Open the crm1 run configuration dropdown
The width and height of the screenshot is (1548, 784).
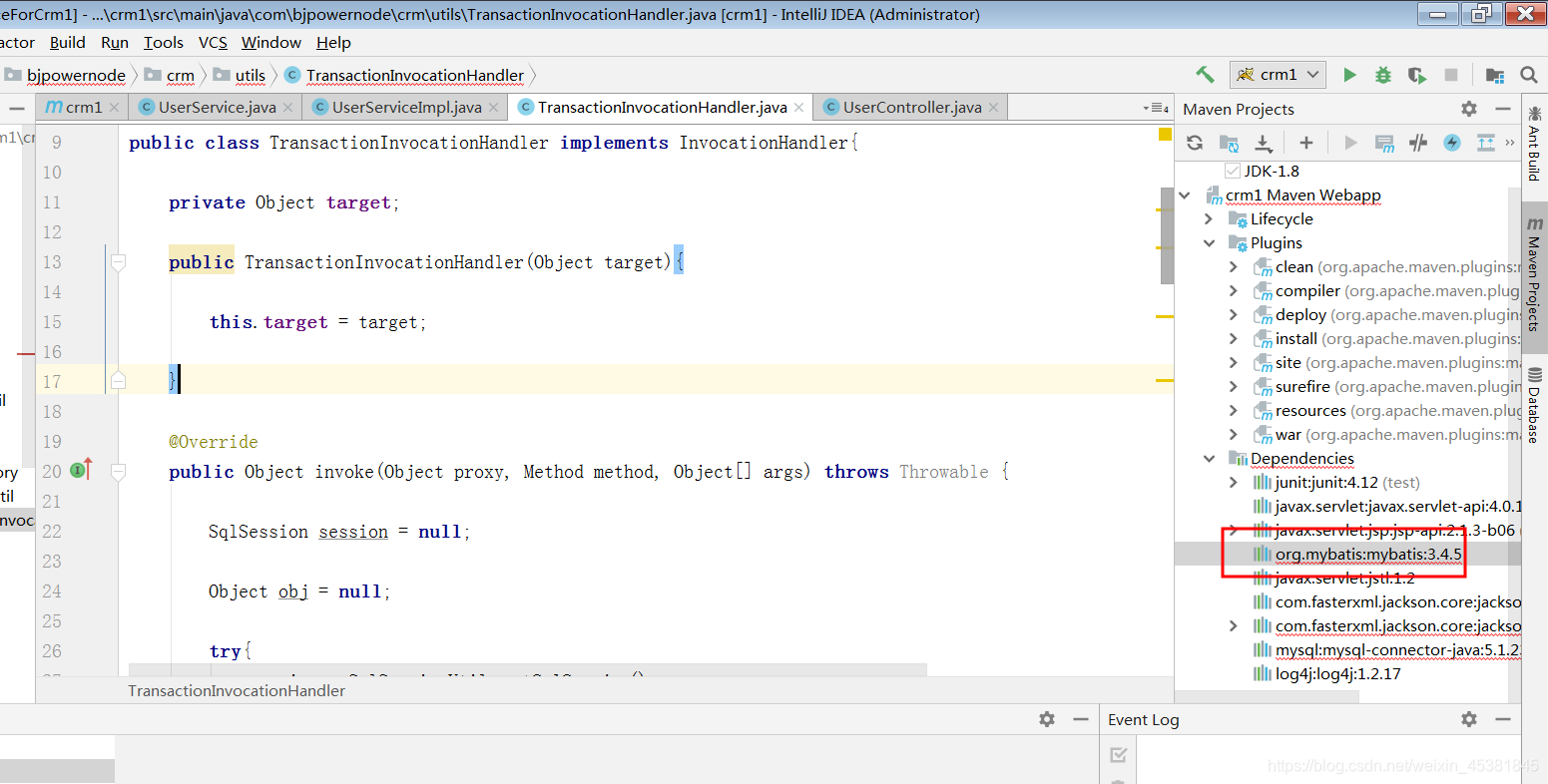[1279, 75]
